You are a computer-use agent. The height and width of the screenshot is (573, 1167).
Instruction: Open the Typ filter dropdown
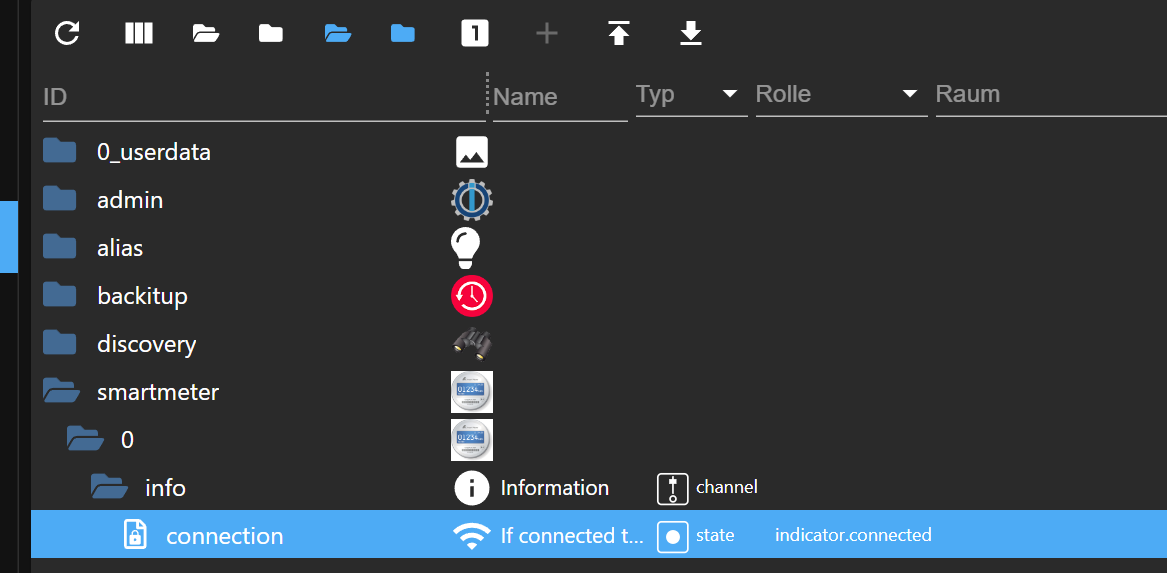(691, 95)
